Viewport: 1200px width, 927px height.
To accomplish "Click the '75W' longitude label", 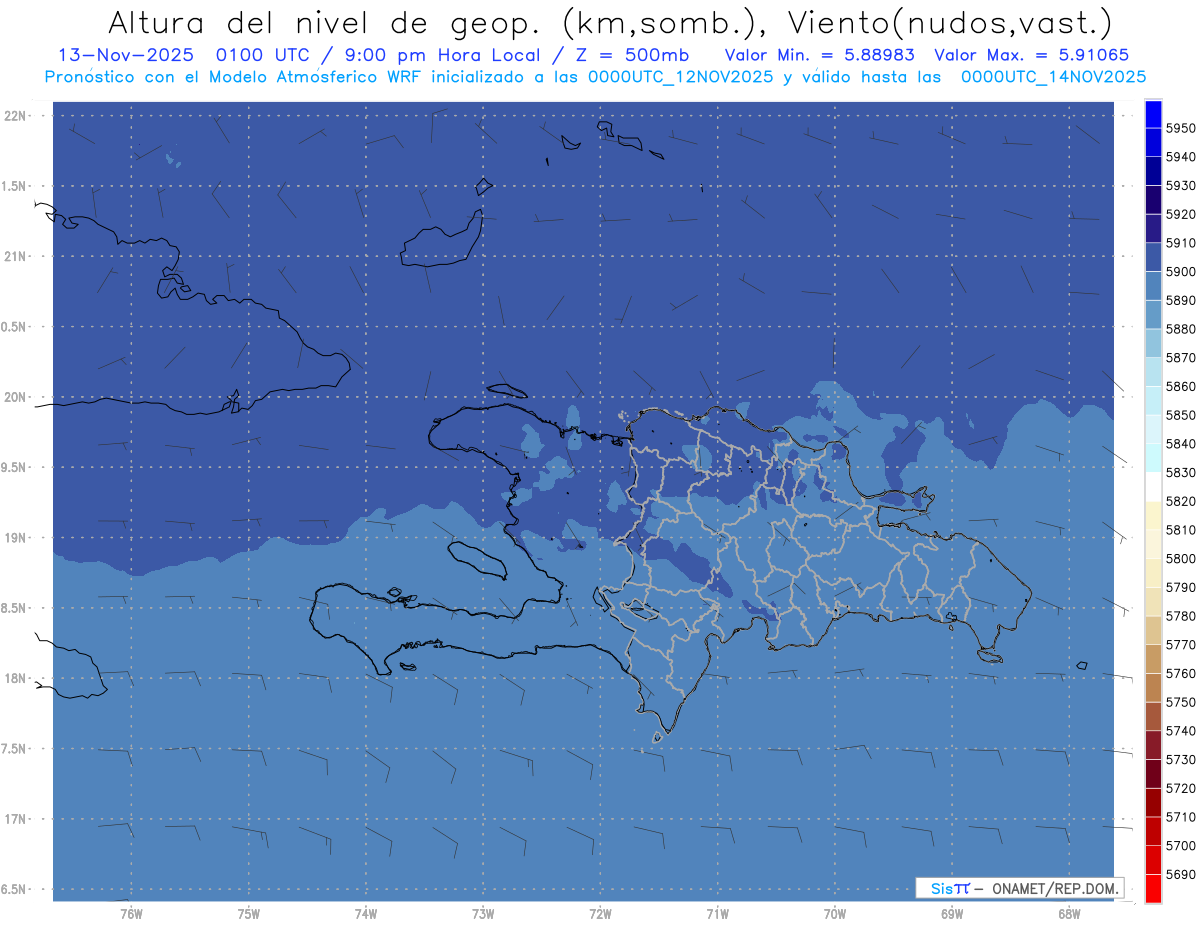I will 249,914.
